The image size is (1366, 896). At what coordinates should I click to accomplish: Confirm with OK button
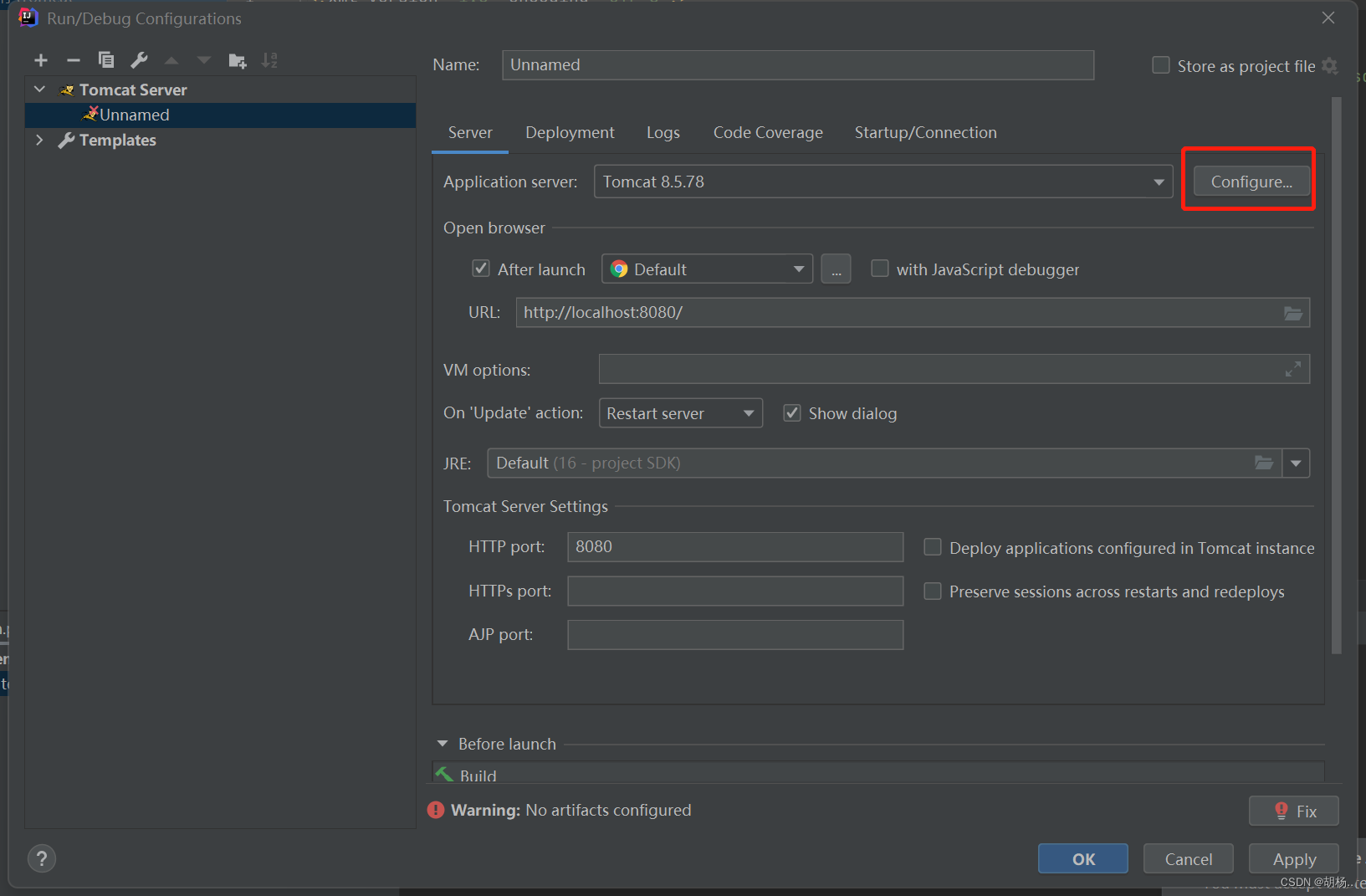(x=1083, y=858)
